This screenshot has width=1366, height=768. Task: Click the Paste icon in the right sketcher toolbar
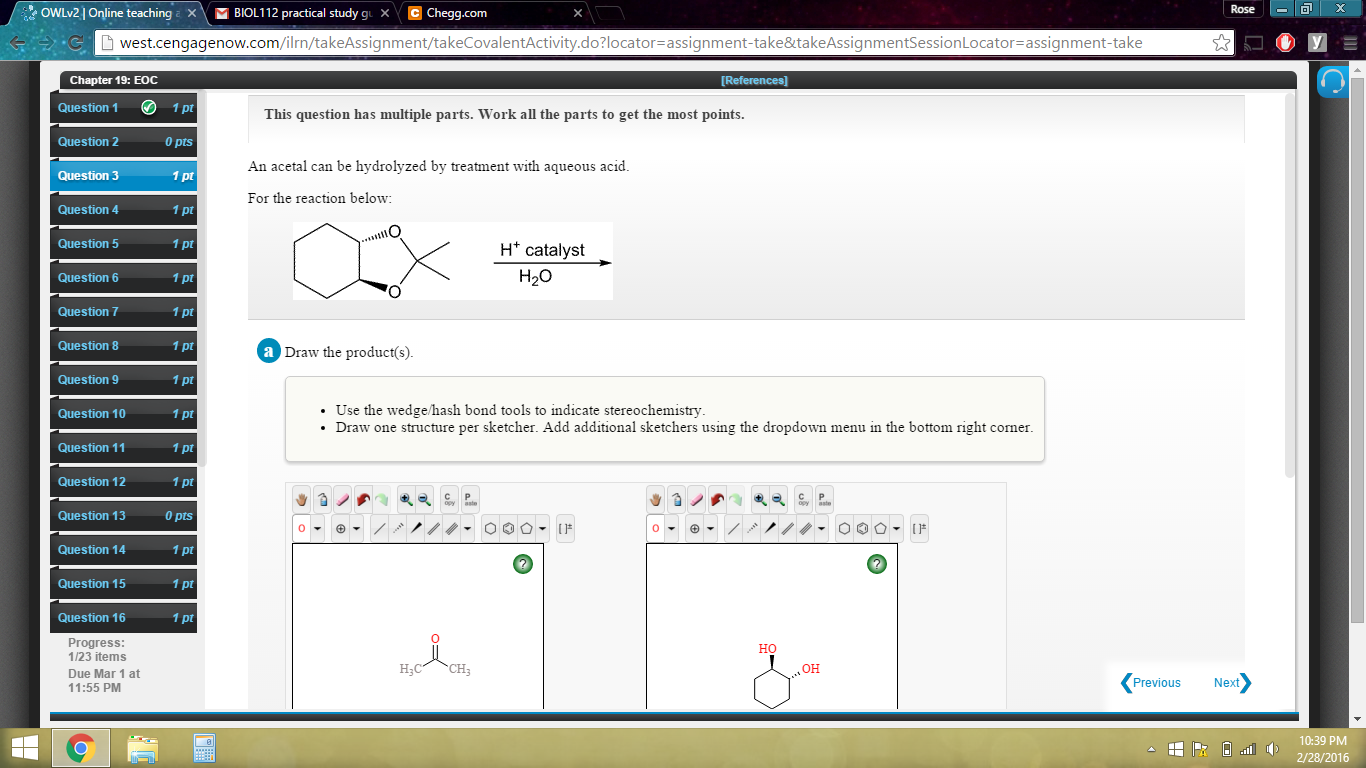click(822, 500)
